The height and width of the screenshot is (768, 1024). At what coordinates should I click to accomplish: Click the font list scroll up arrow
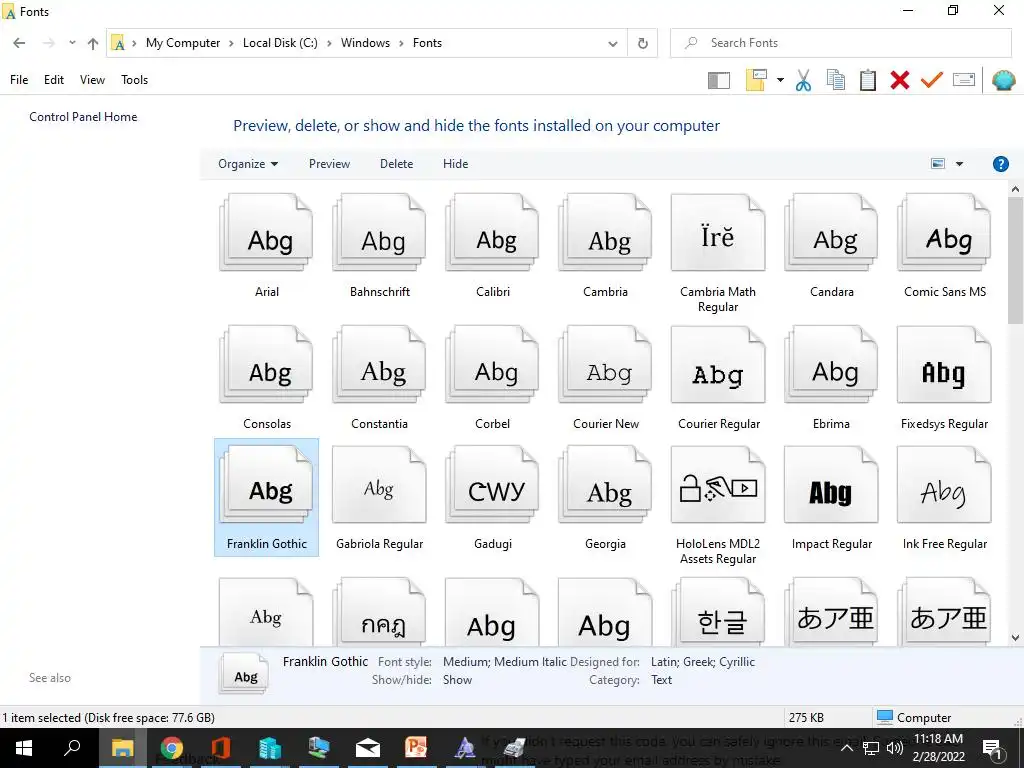click(1015, 189)
